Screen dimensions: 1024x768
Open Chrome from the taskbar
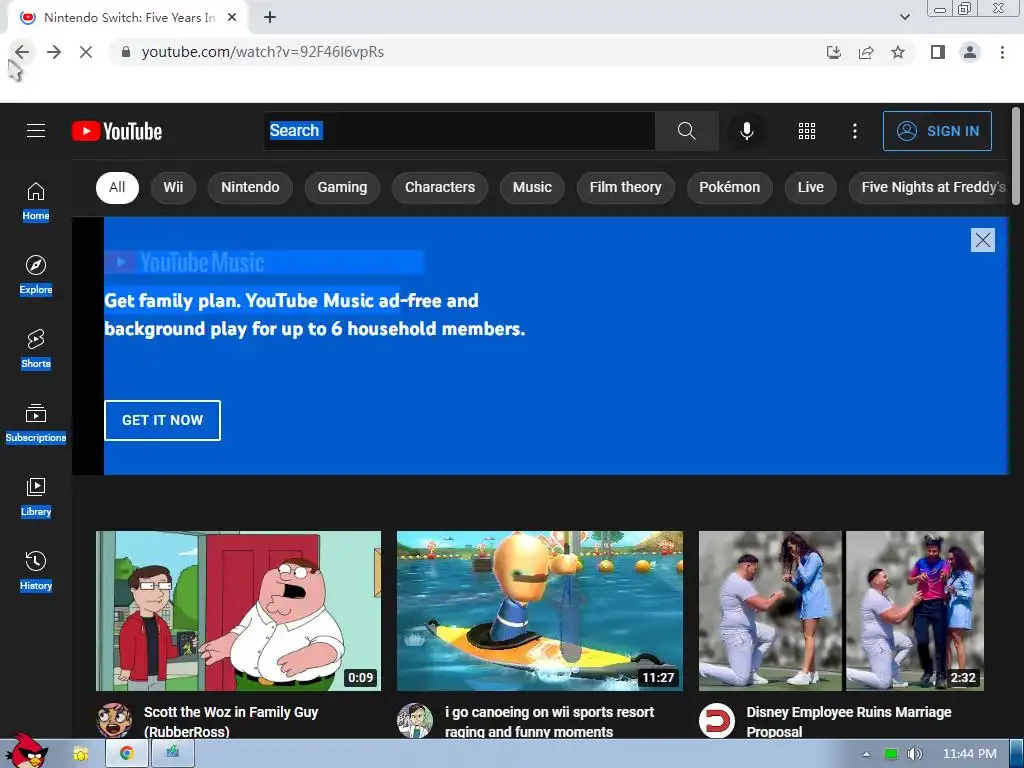coord(126,753)
